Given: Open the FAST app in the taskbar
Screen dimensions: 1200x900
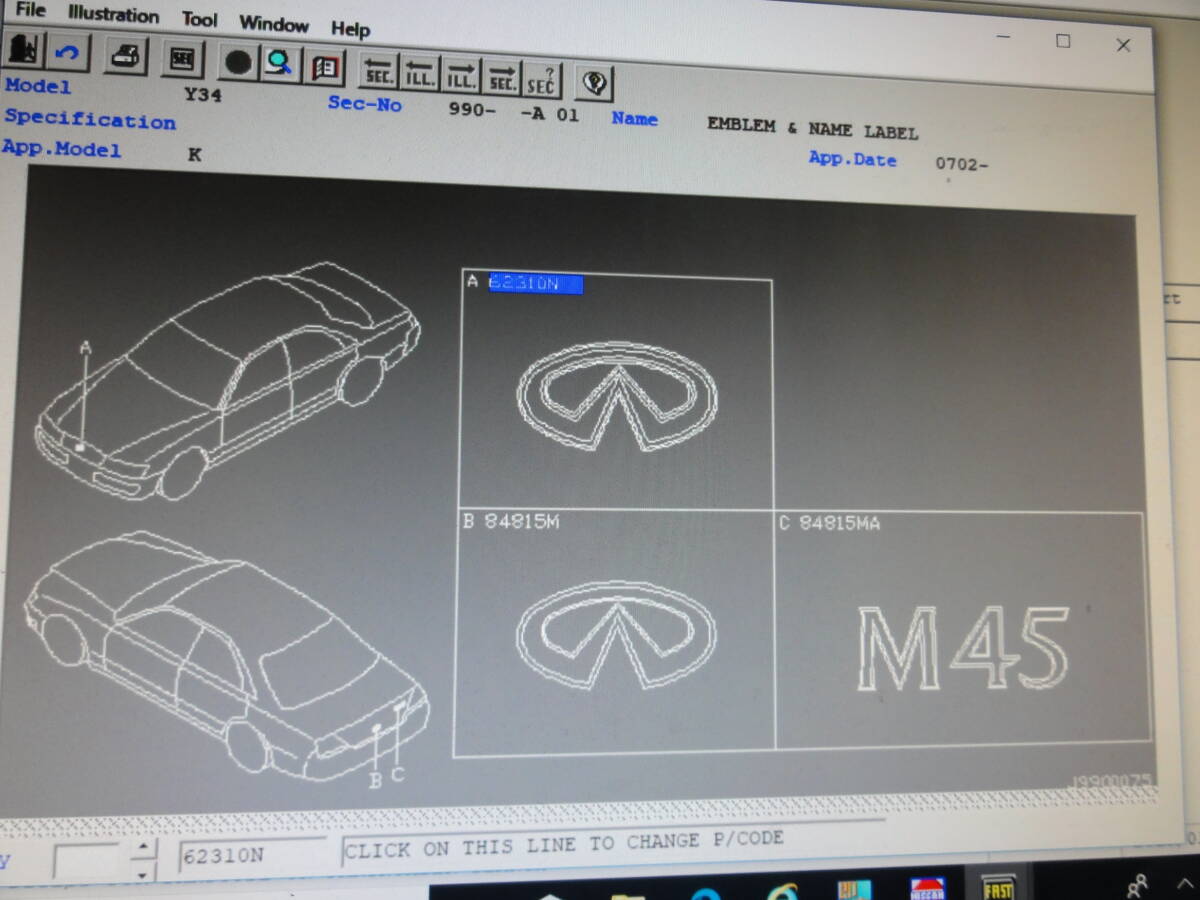Looking at the screenshot, I should 998,886.
